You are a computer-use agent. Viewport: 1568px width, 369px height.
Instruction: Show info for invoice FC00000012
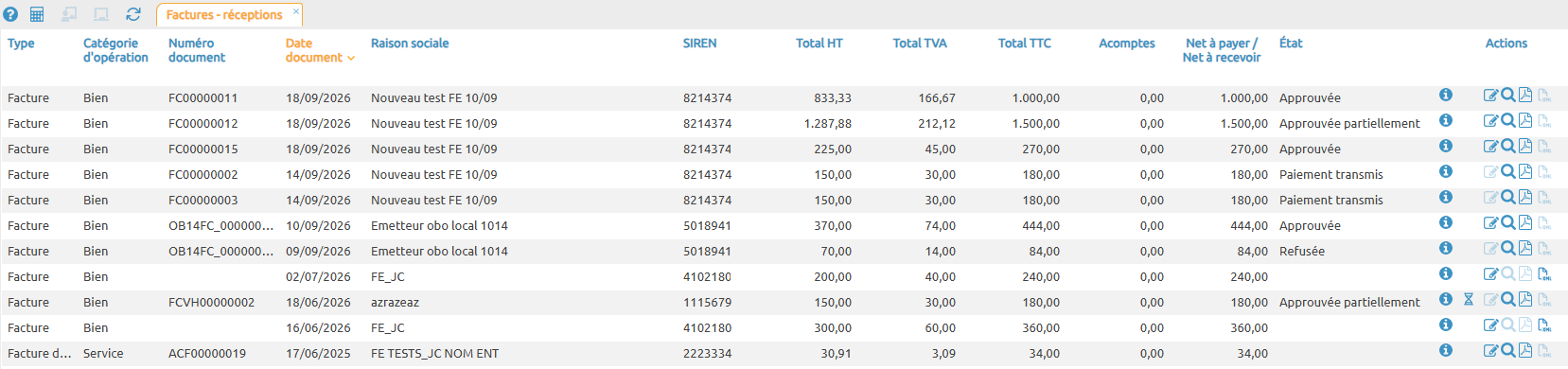coord(1446,120)
